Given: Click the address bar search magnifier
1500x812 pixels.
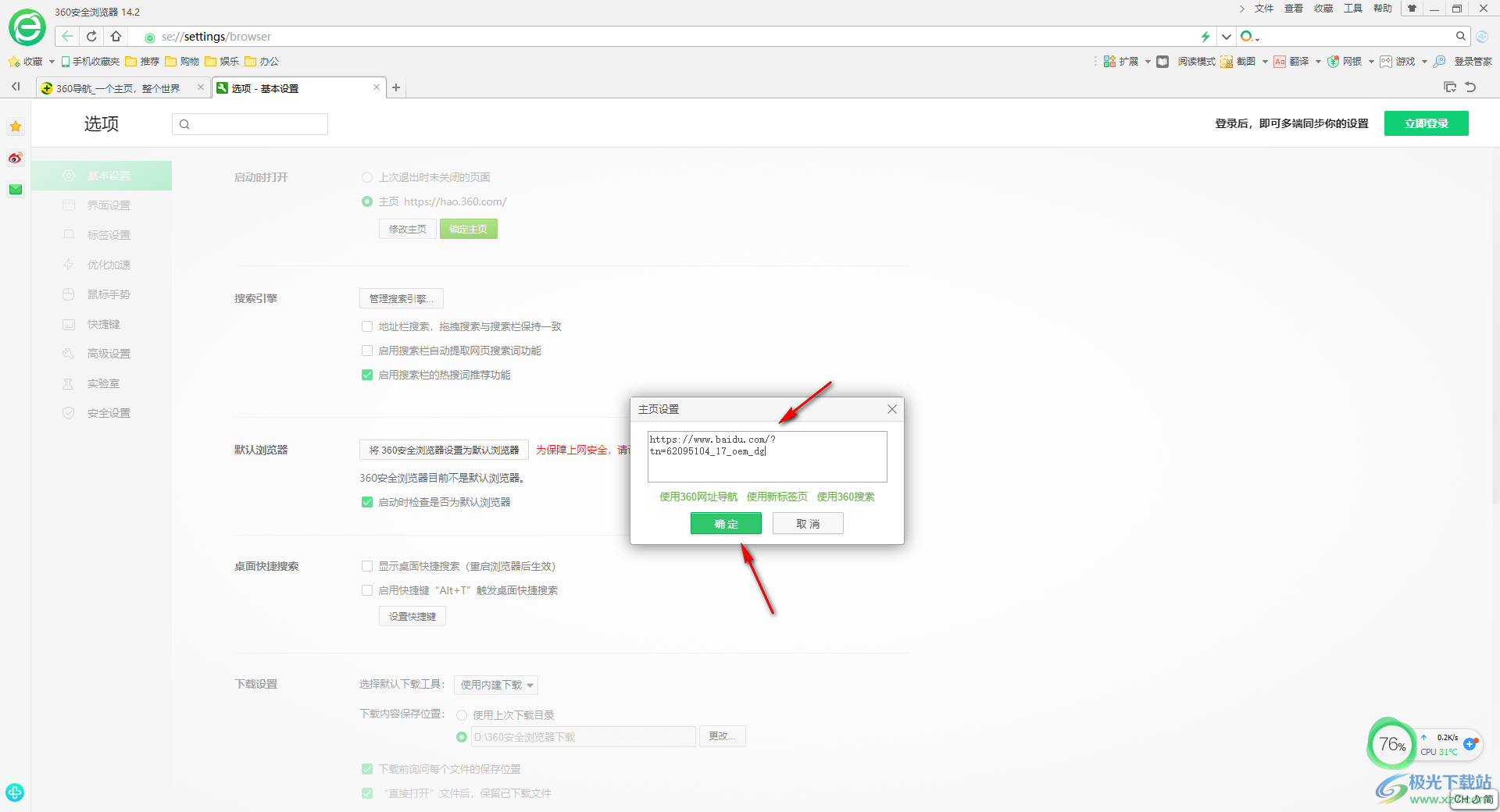Looking at the screenshot, I should 1460,36.
